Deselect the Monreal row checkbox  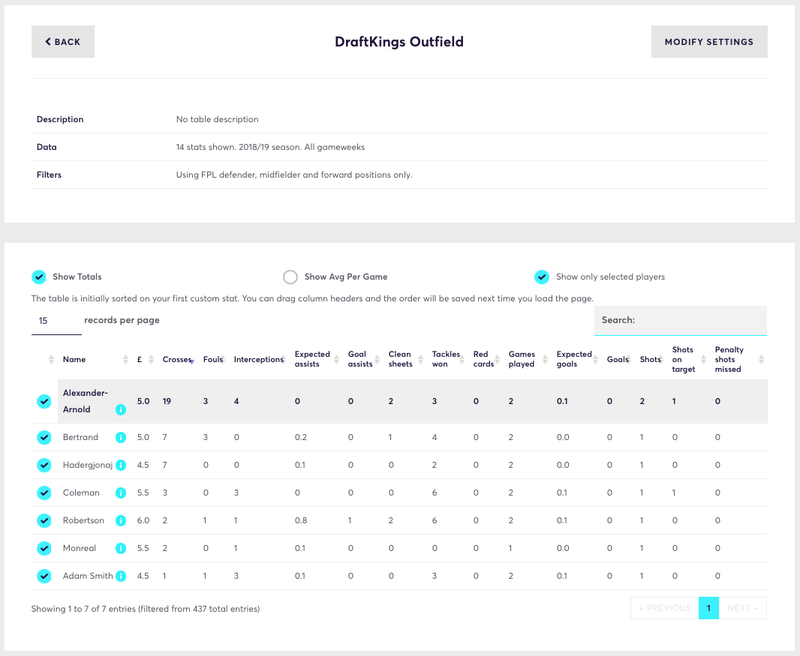pyautogui.click(x=44, y=548)
